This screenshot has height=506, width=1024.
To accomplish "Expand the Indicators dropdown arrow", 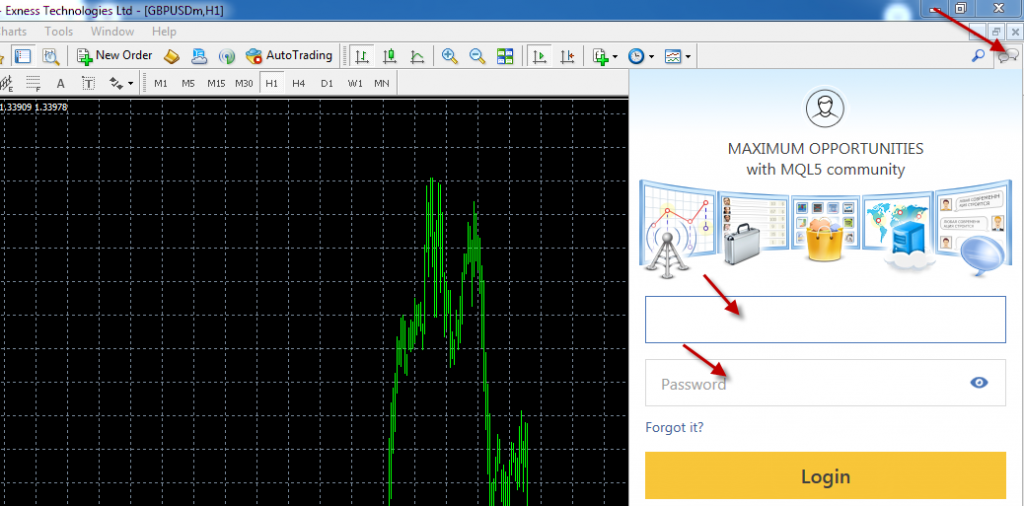I will click(615, 57).
